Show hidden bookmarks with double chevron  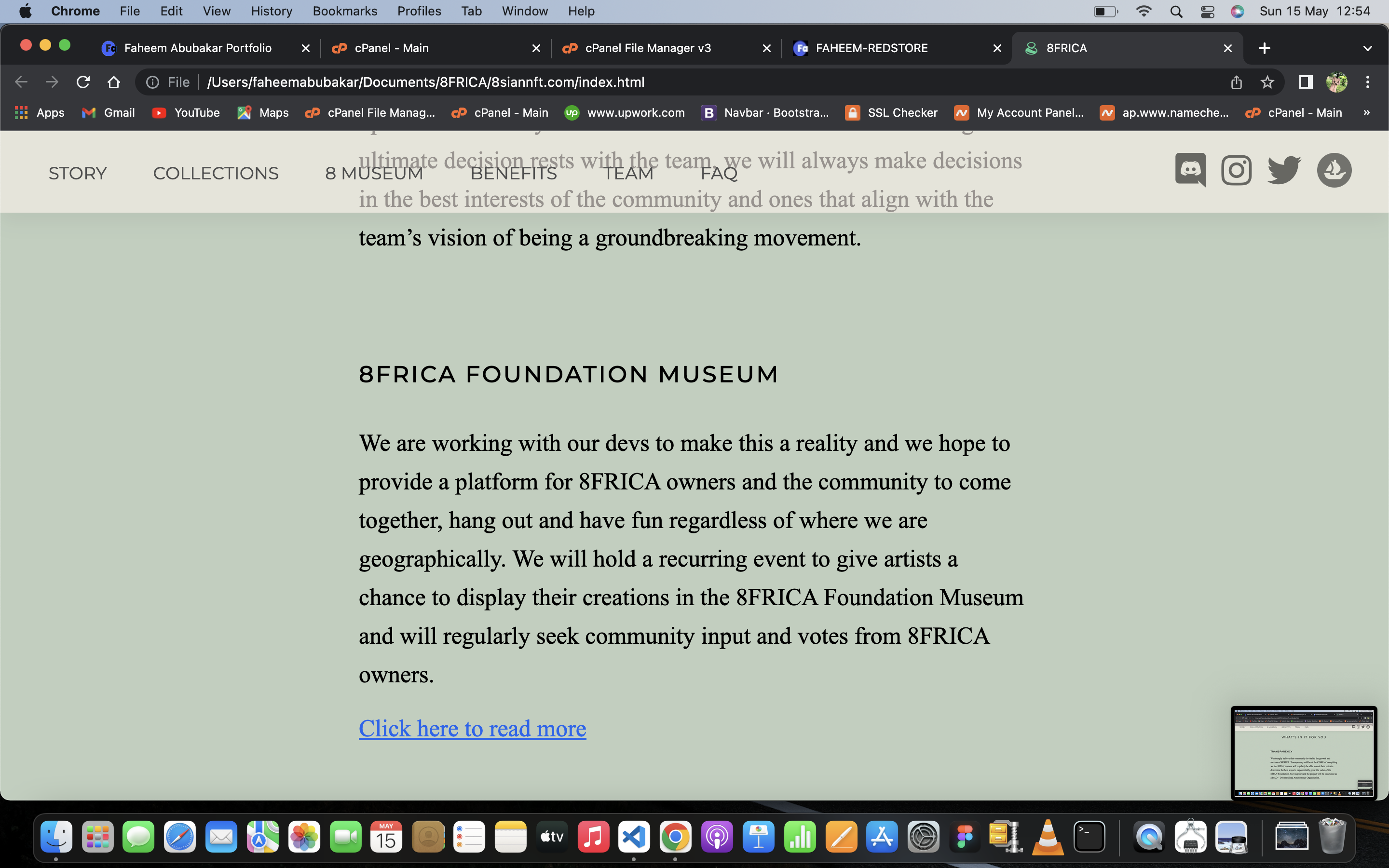click(1367, 112)
